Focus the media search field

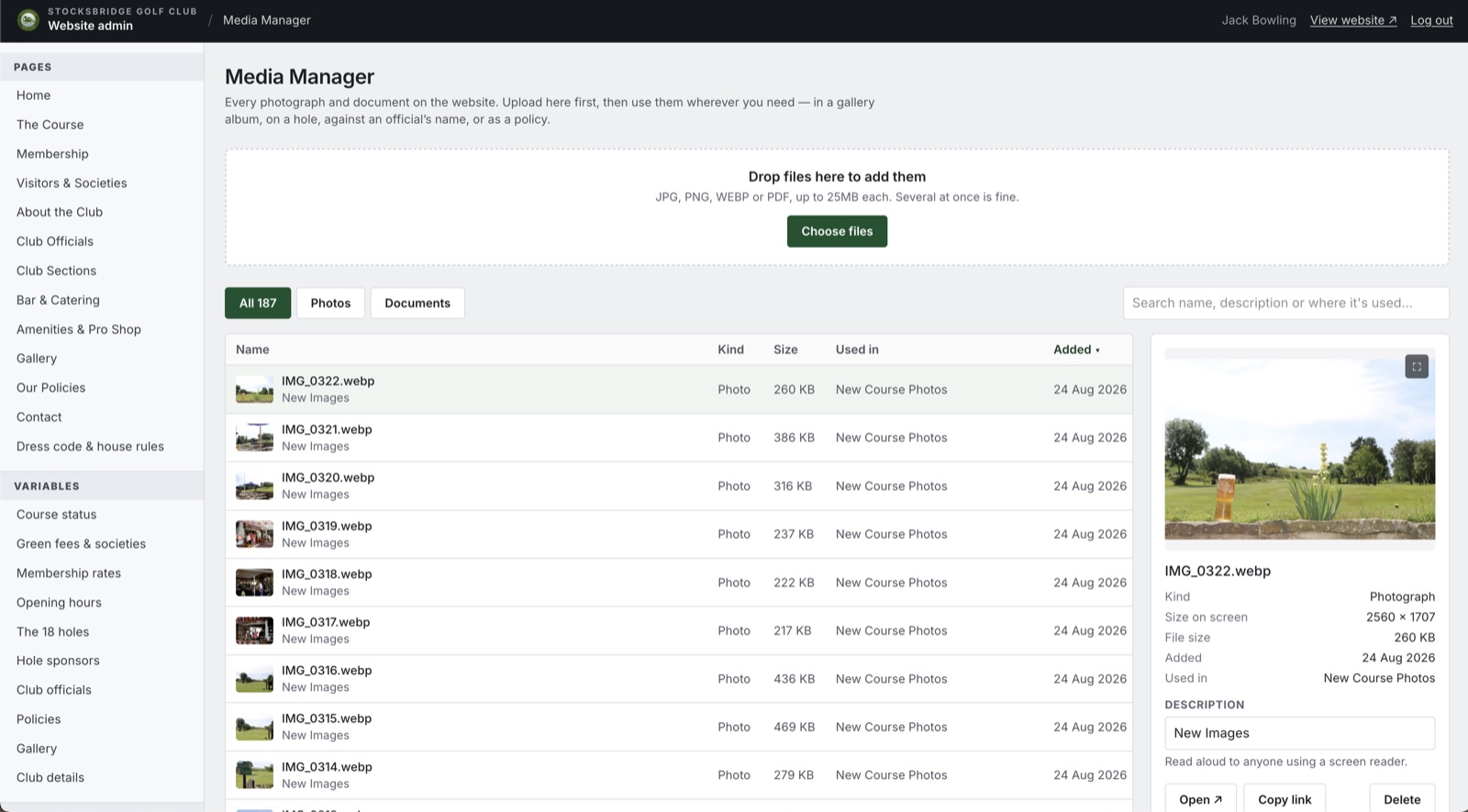pyautogui.click(x=1286, y=303)
